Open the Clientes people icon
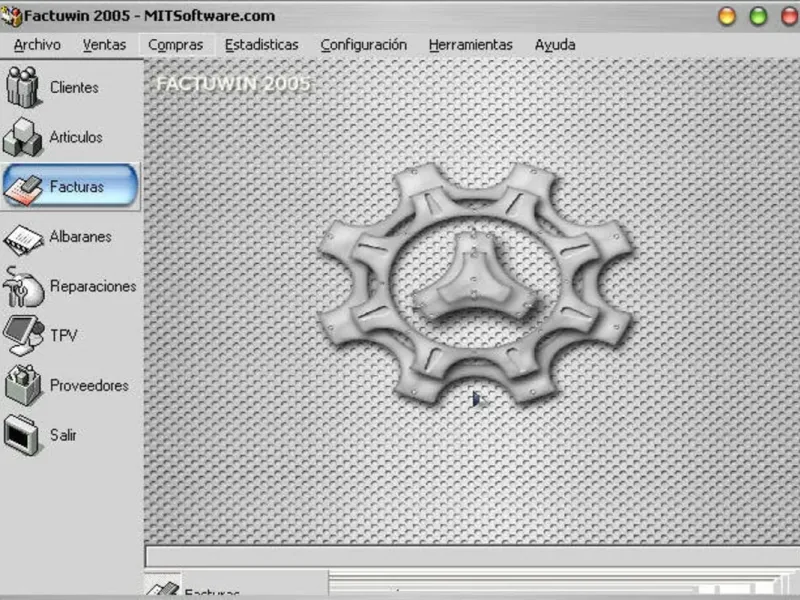Viewport: 800px width, 600px height. click(x=22, y=87)
